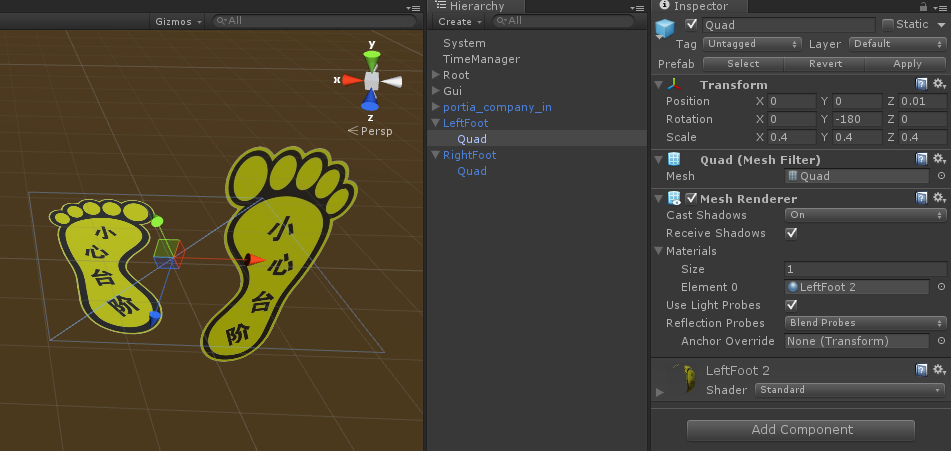Open the Cast Shadows dropdown
Screen dimensions: 951x451
click(865, 215)
